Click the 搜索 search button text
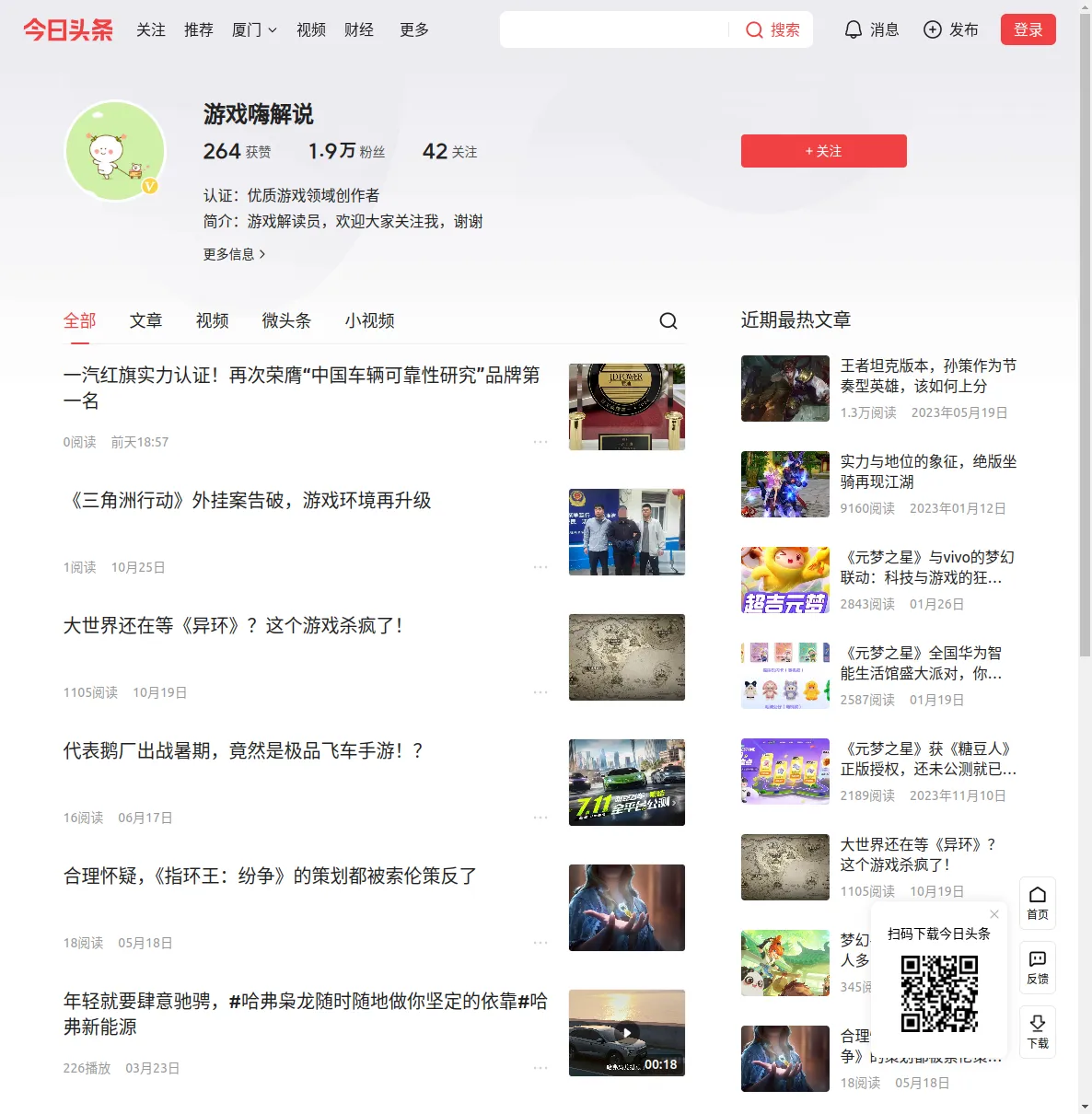This screenshot has width=1092, height=1114. tap(785, 30)
